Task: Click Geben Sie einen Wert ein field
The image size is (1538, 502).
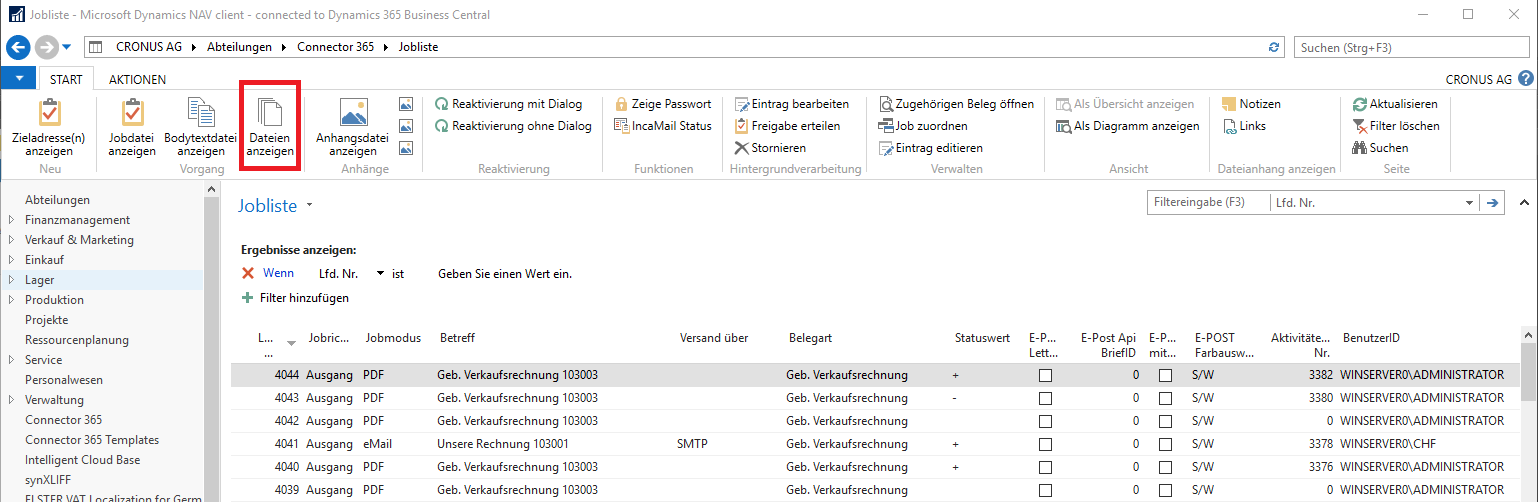Action: pos(504,273)
